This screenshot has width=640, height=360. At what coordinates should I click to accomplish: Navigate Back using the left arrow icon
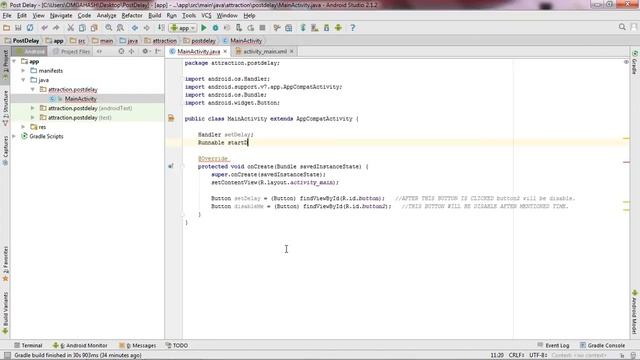click(x=135, y=28)
